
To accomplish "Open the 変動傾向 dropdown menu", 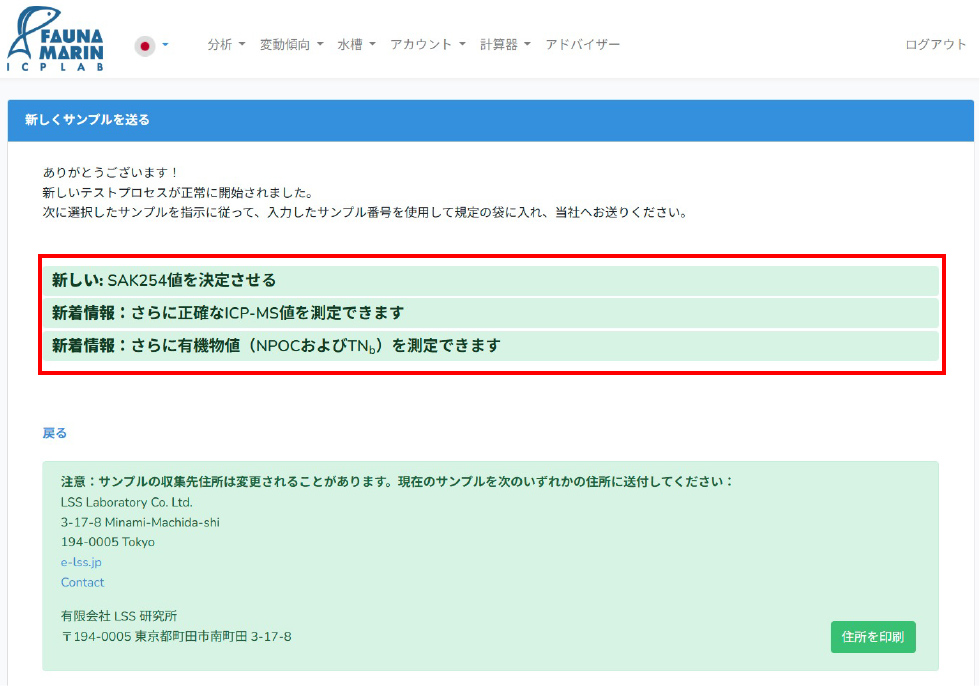I will point(291,45).
